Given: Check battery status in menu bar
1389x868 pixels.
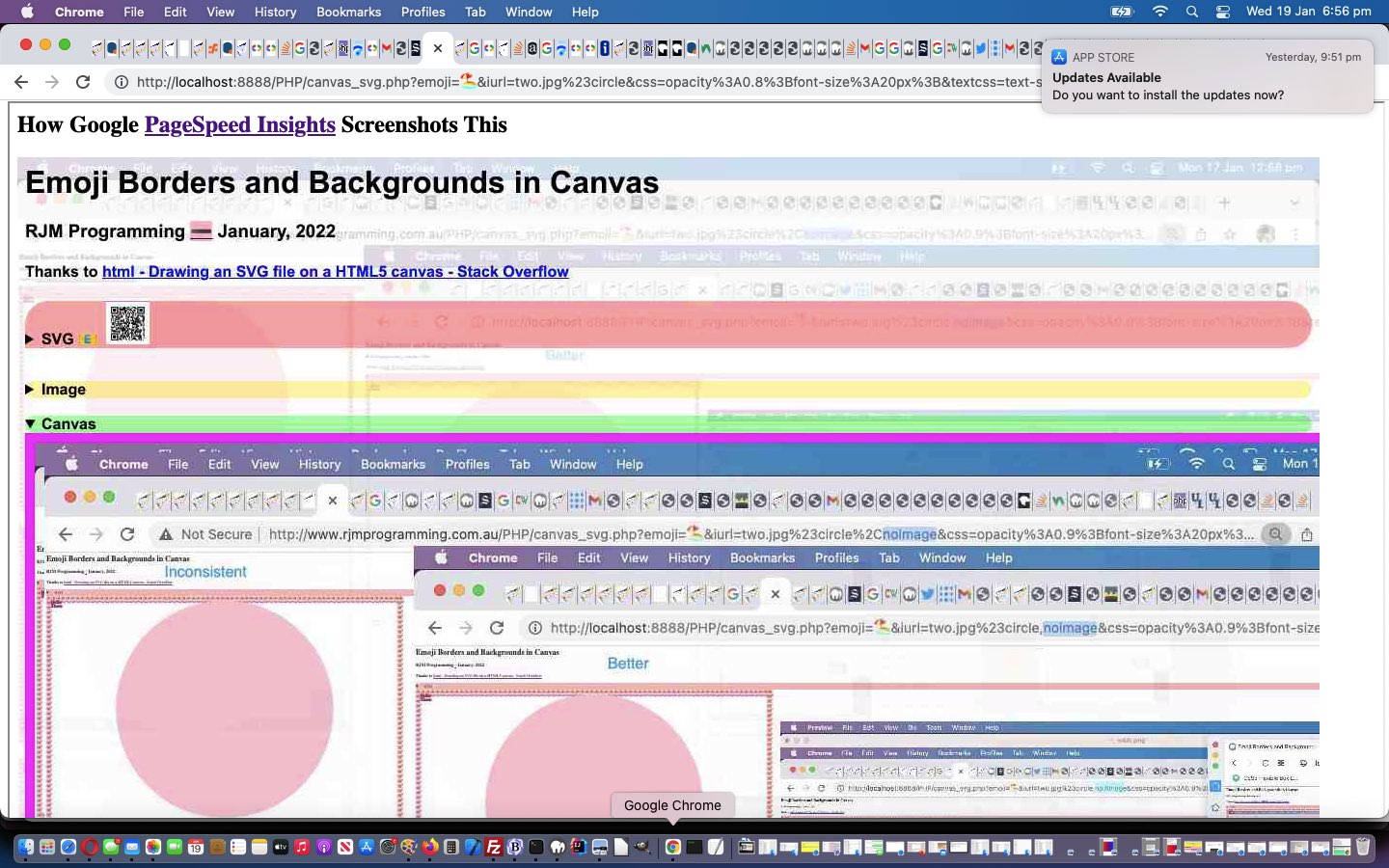Looking at the screenshot, I should click(x=1122, y=12).
